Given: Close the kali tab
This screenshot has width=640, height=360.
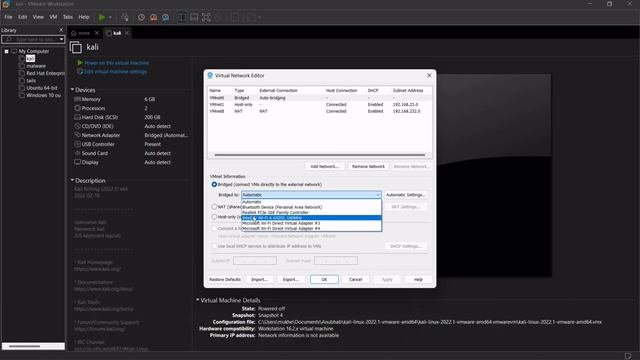Looking at the screenshot, I should click(x=127, y=33).
